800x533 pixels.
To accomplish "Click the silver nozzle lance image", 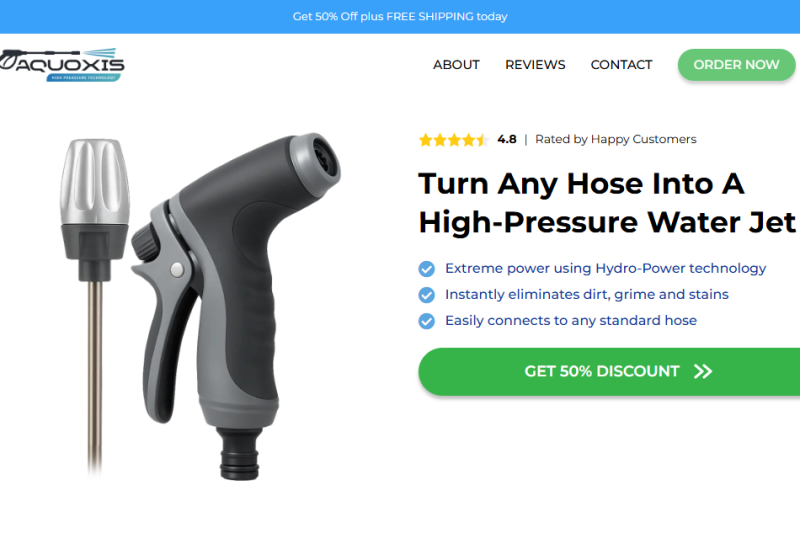I will pos(94,306).
